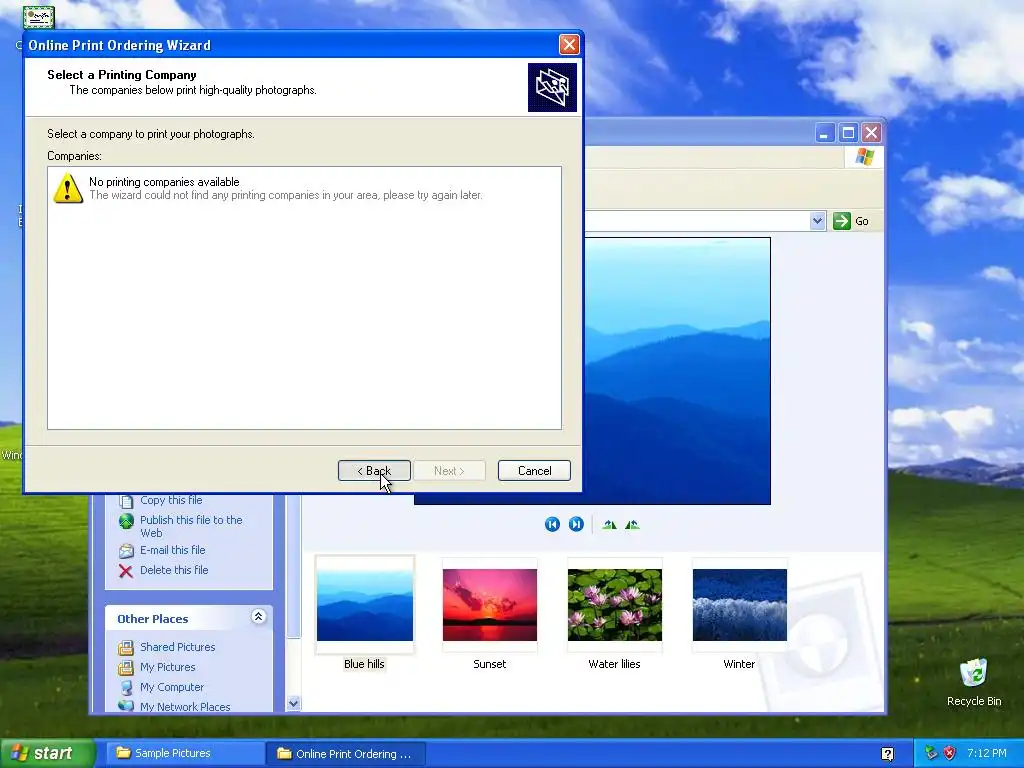Click the Copy this file icon
Viewport: 1024px width, 768px height.
[x=126, y=502]
